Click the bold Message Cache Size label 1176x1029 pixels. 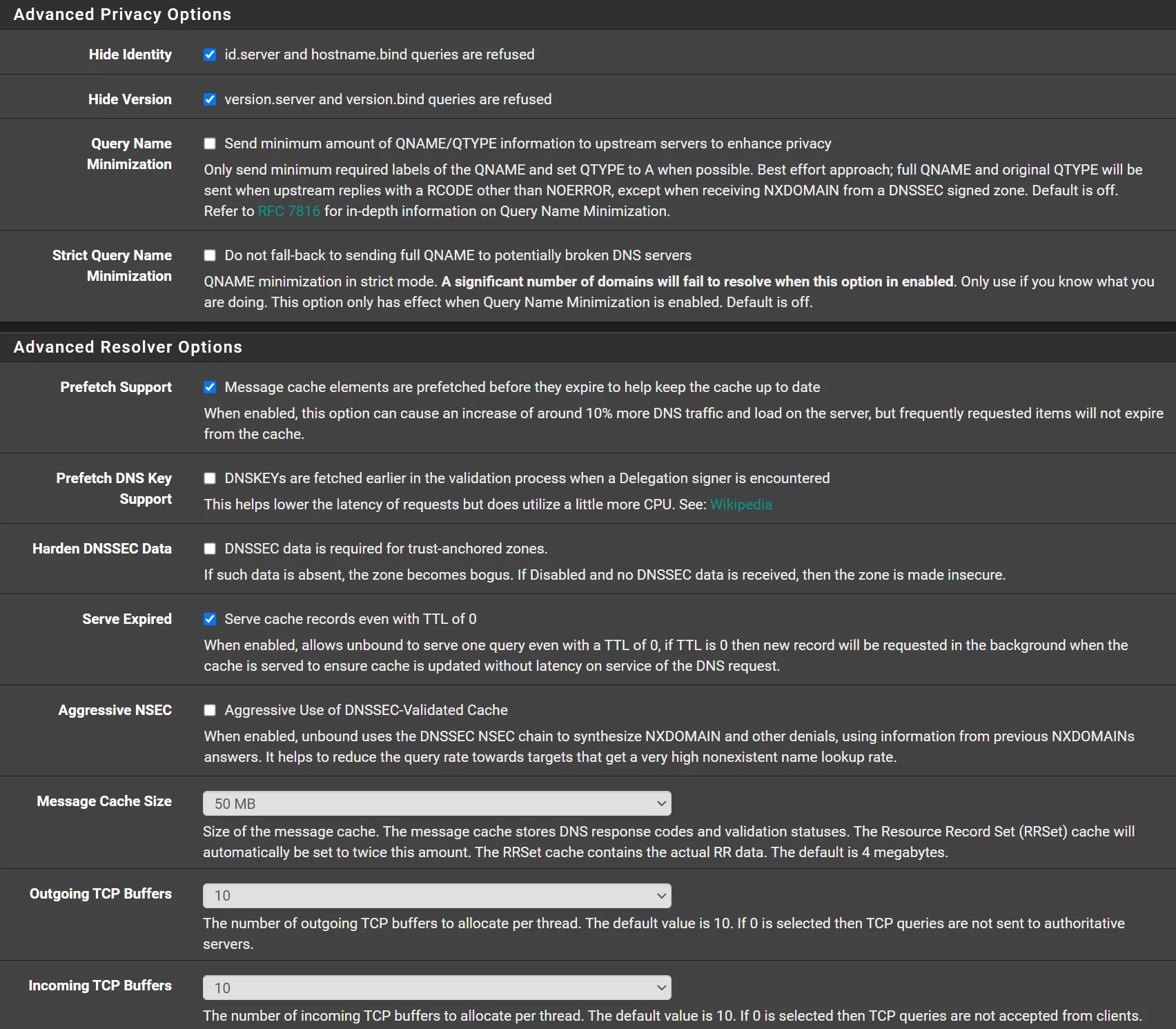pyautogui.click(x=104, y=801)
